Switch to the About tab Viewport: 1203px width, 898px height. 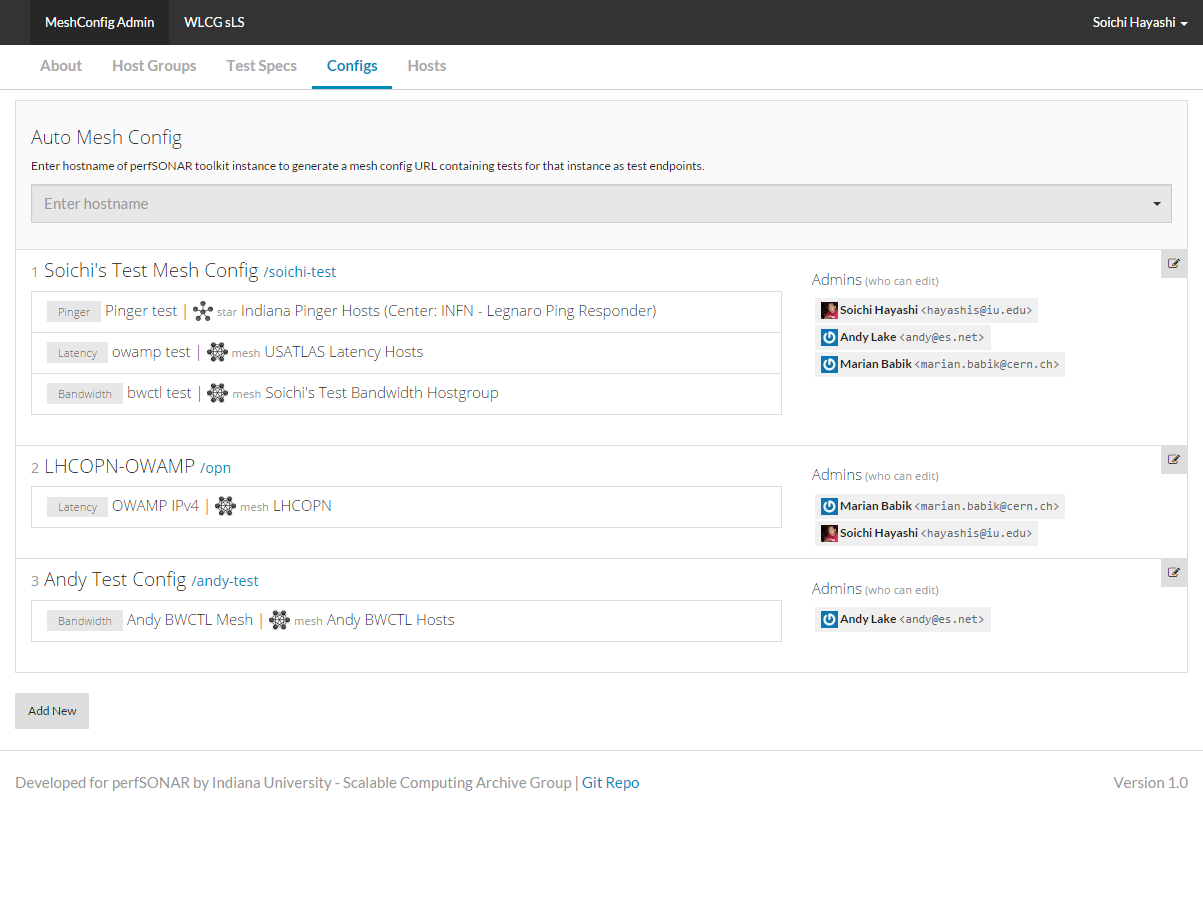(61, 66)
